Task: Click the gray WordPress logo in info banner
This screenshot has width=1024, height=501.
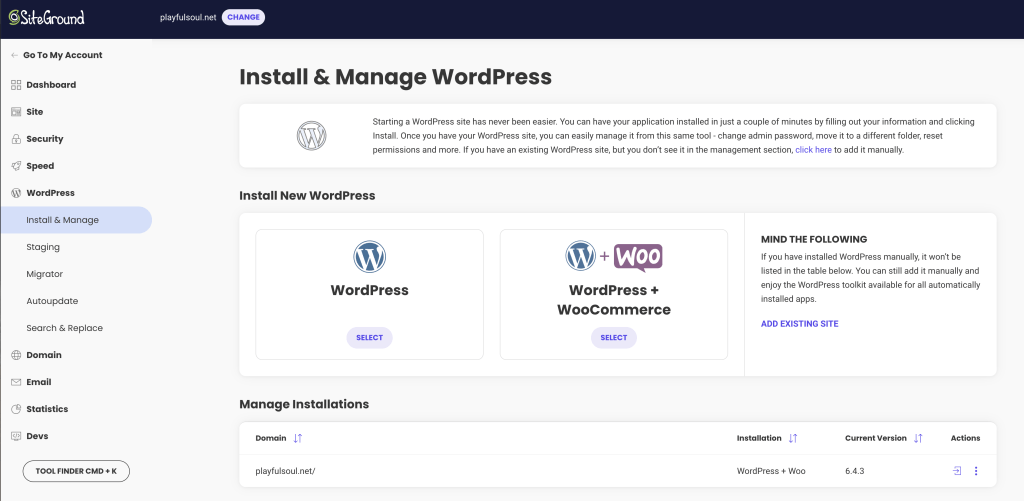Action: pyautogui.click(x=312, y=136)
